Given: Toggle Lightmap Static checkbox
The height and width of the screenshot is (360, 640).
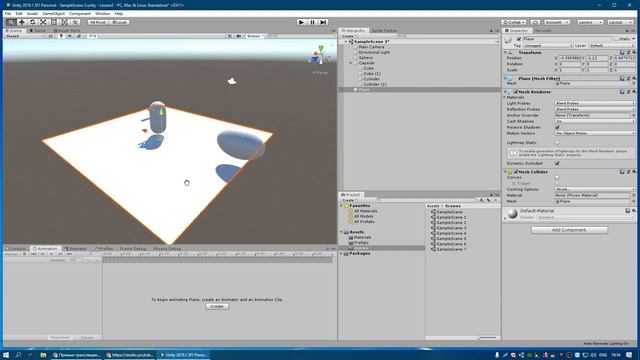Looking at the screenshot, I should coord(557,142).
